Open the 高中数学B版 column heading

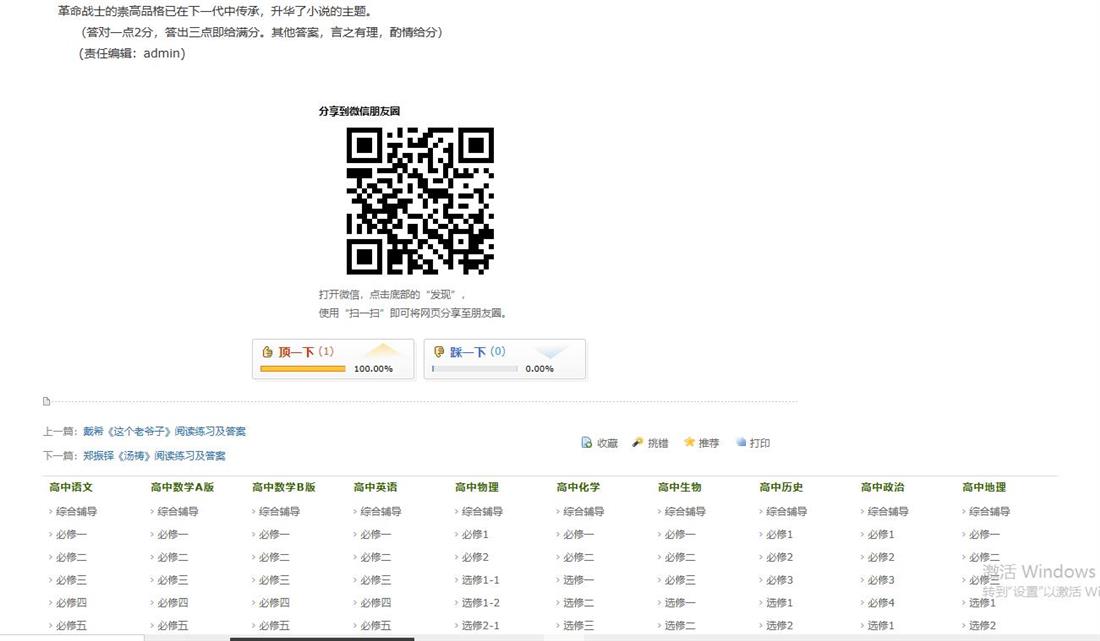pyautogui.click(x=283, y=487)
